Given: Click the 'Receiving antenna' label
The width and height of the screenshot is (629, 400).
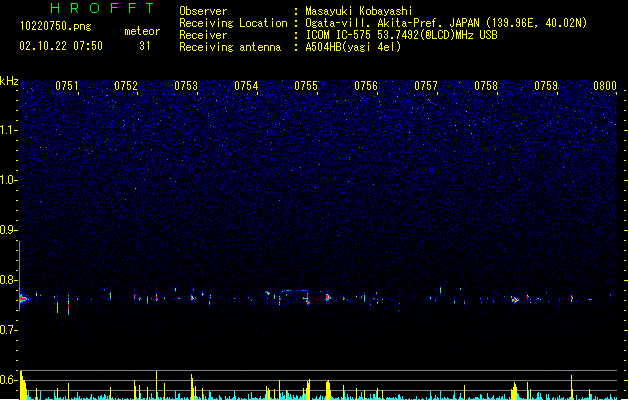Looking at the screenshot, I should (x=230, y=47).
